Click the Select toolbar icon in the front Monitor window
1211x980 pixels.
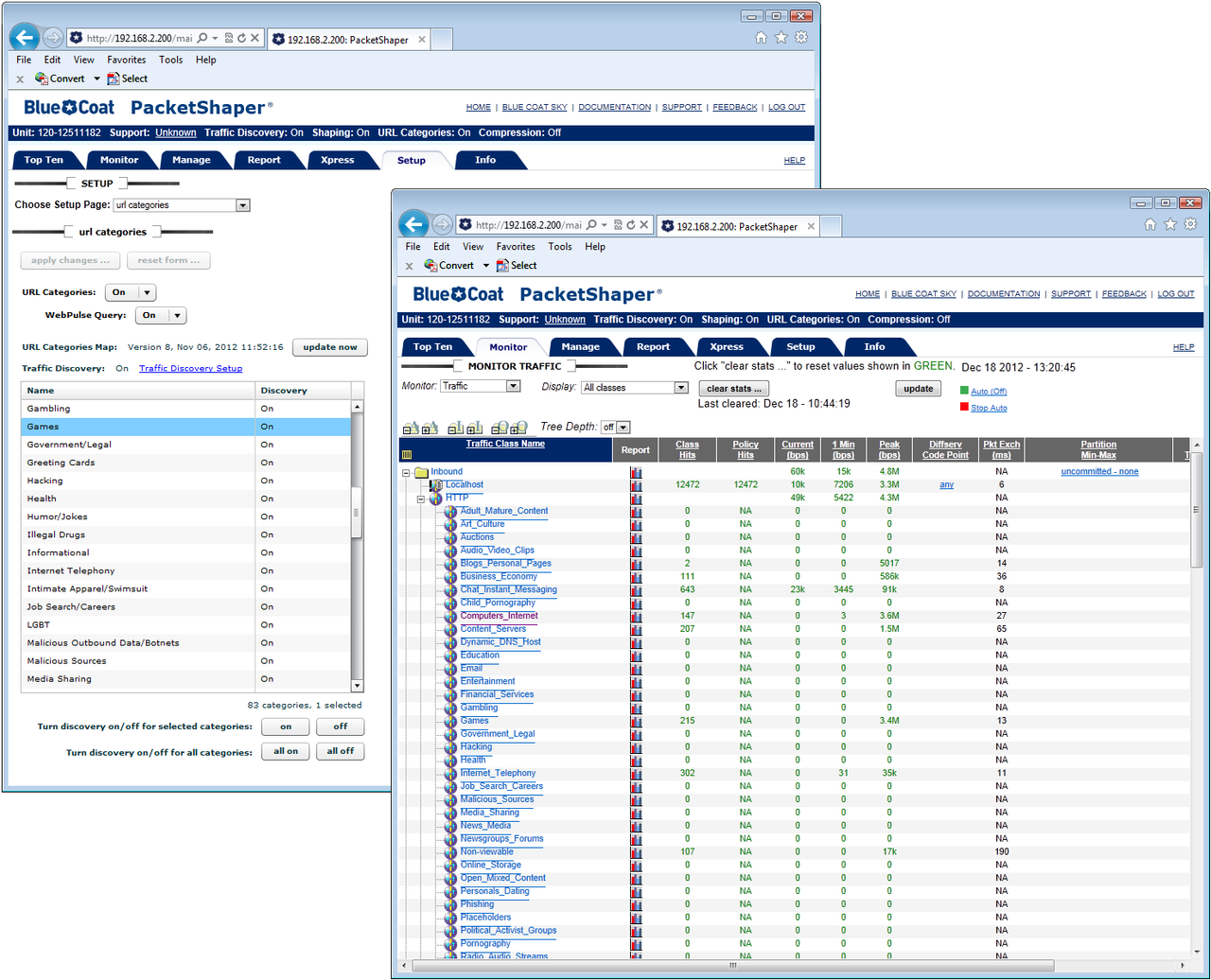[x=502, y=266]
